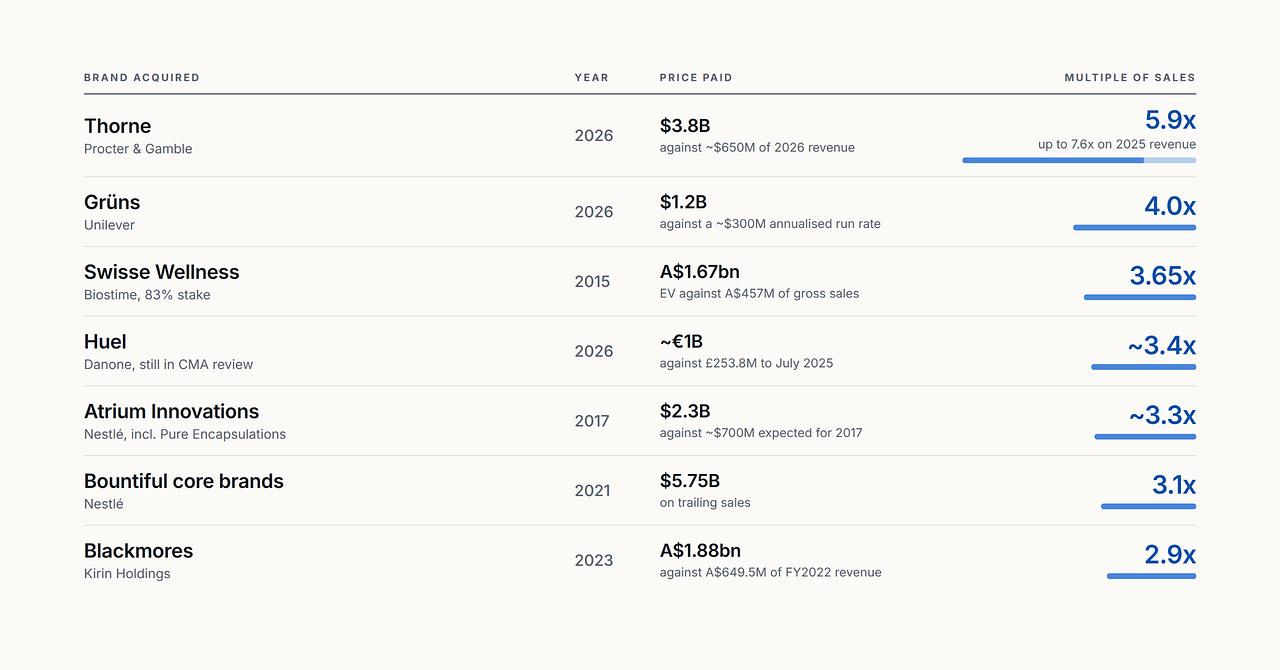The width and height of the screenshot is (1280, 670).
Task: Click "Biostime, 83% stake" text
Action: [x=147, y=295]
